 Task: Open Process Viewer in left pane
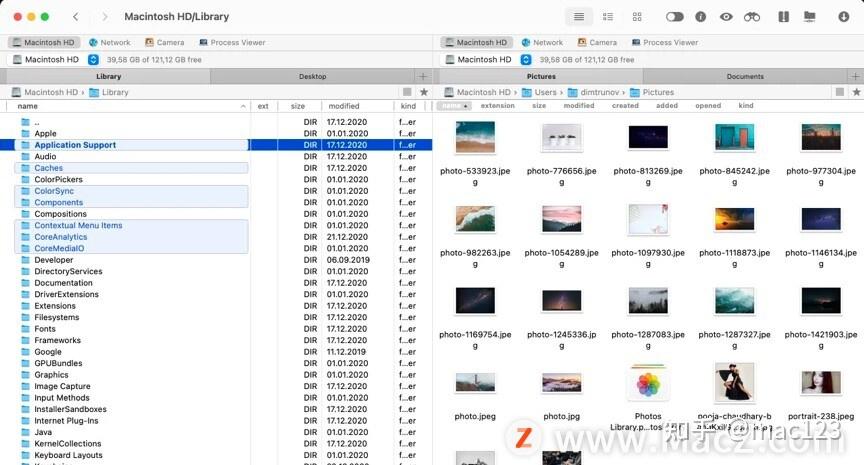tap(232, 42)
